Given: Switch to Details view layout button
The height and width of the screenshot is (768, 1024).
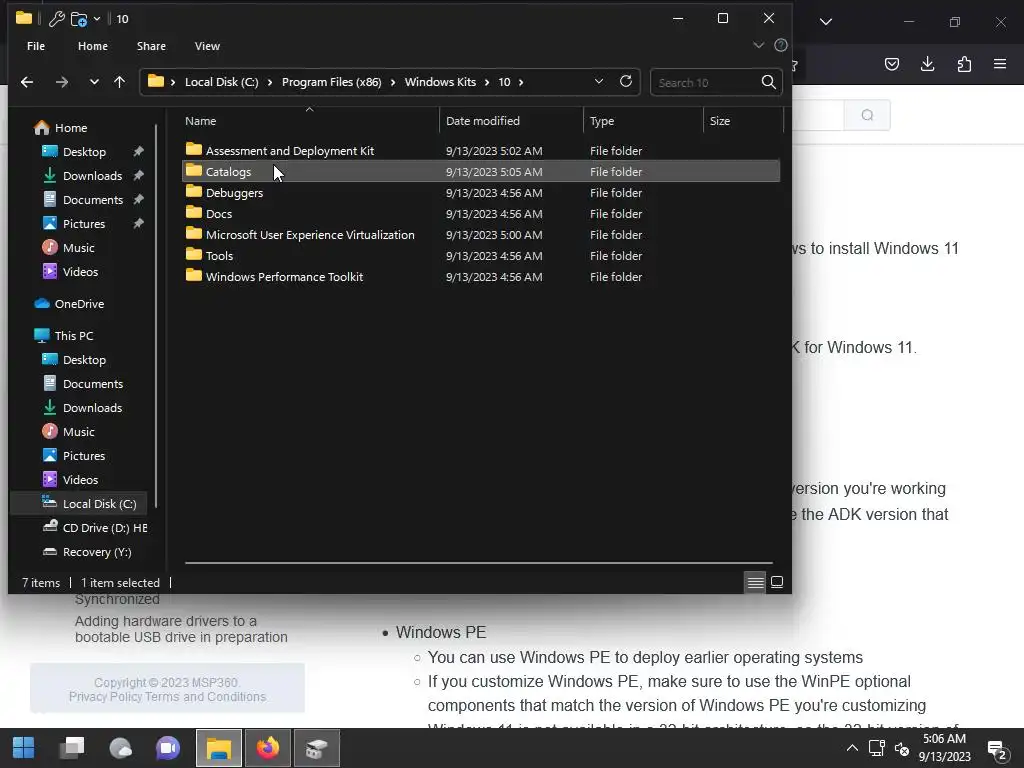Looking at the screenshot, I should tap(756, 582).
